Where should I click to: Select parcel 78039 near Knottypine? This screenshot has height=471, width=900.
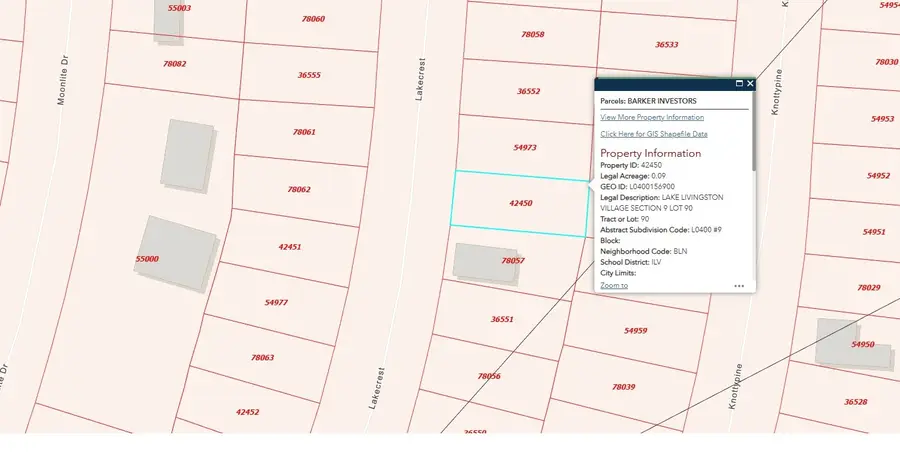[x=623, y=386]
